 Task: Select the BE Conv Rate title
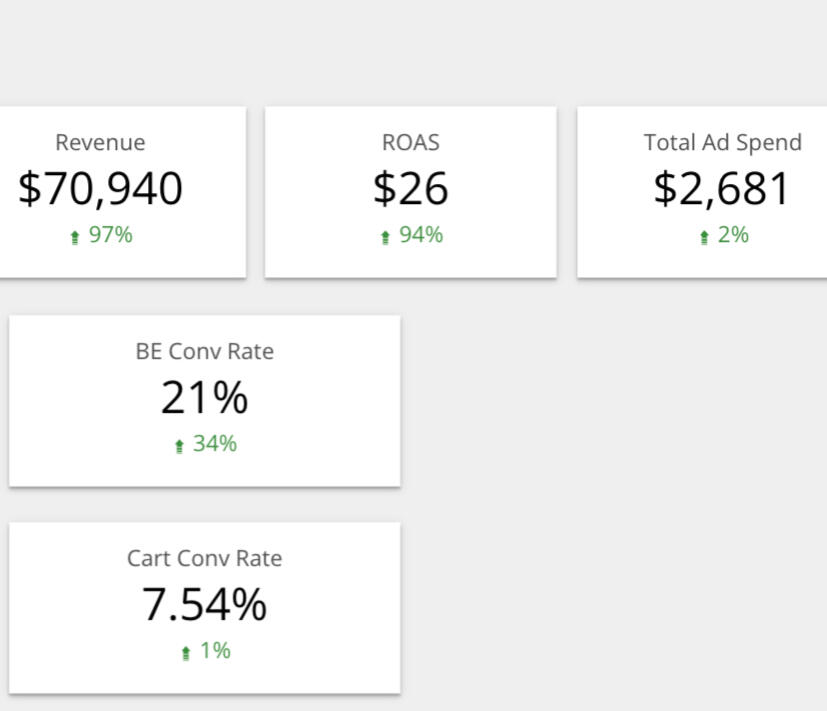click(204, 351)
